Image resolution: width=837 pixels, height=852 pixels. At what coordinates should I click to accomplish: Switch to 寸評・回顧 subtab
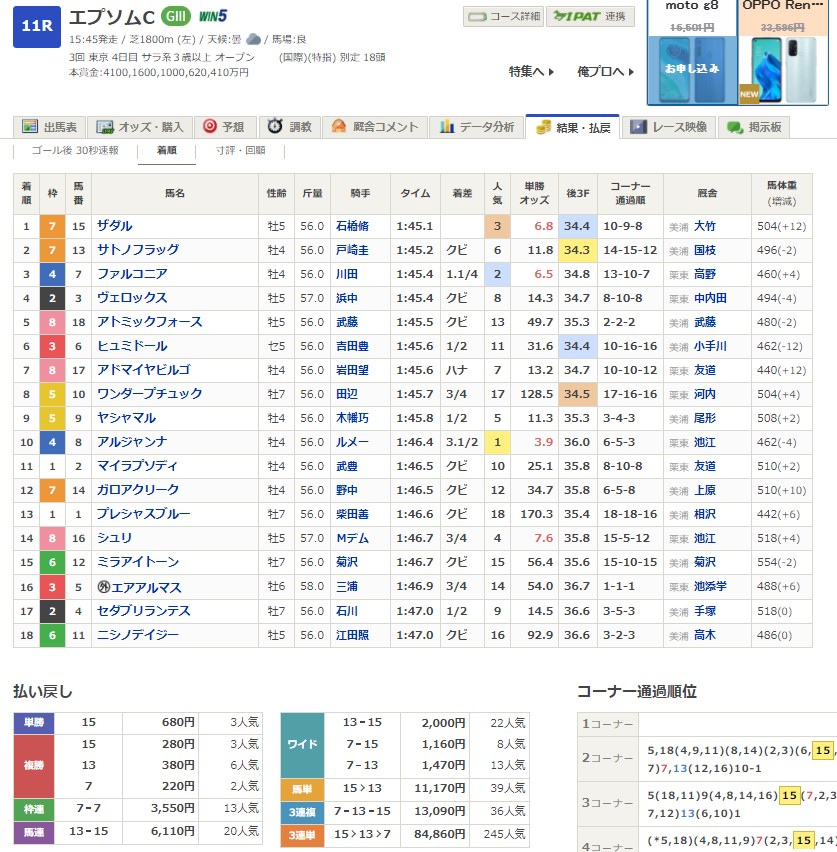coord(241,150)
